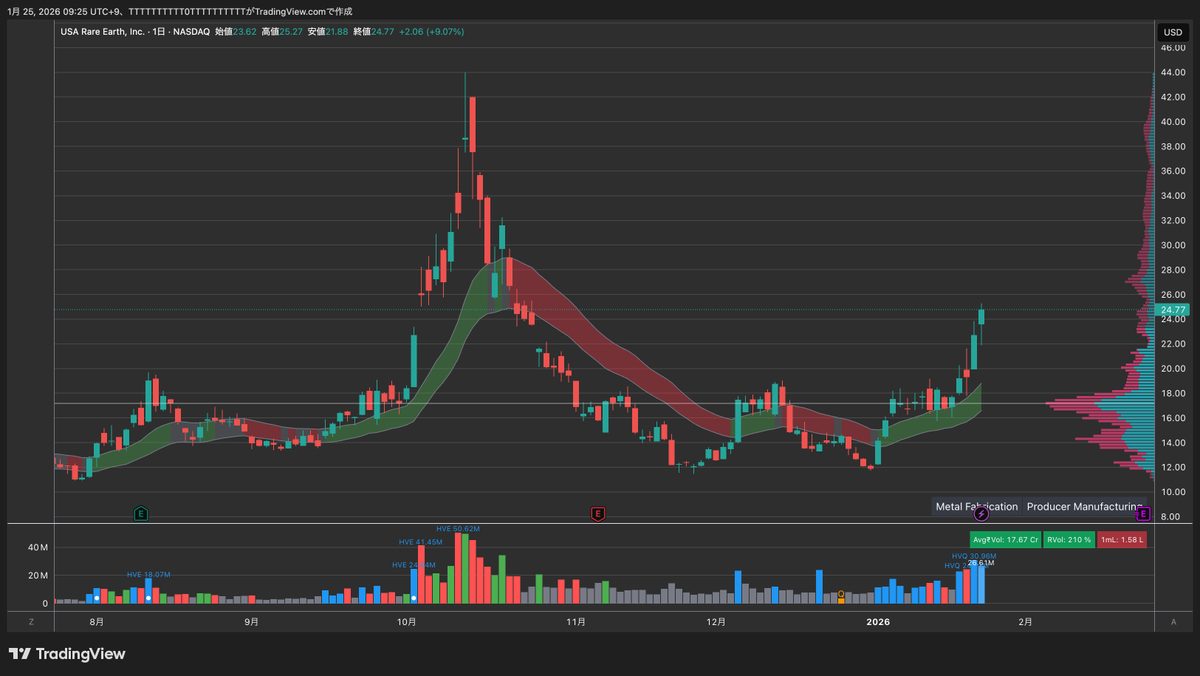The image size is (1200, 676).
Task: Click the HVE 50.62M volume label
Action: (458, 529)
